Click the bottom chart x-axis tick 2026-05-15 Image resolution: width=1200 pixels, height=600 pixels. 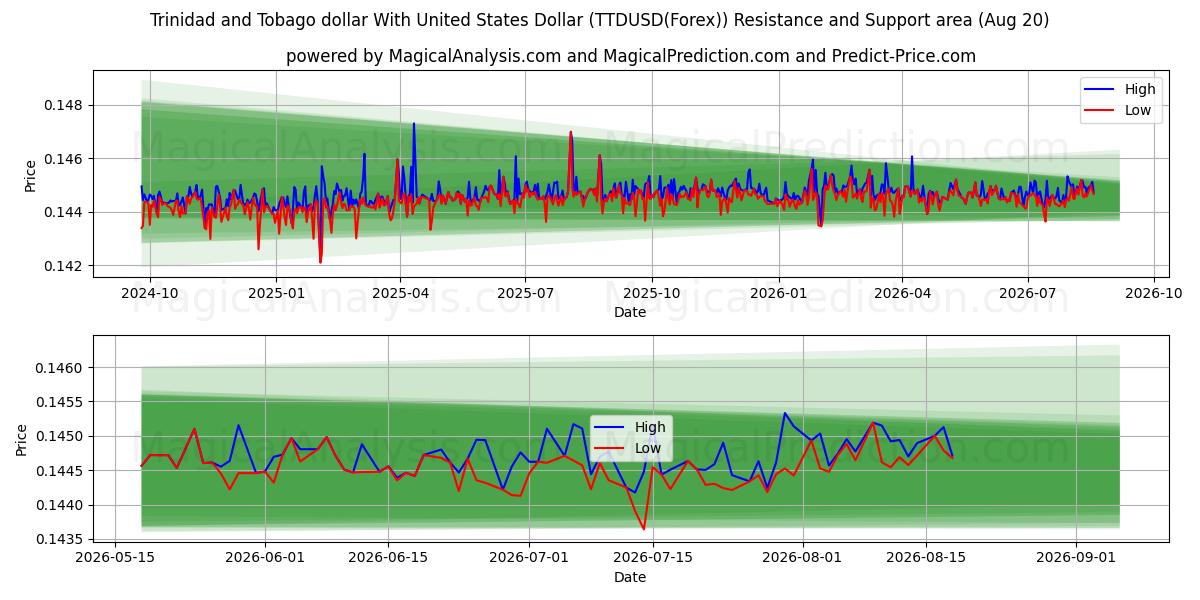tap(115, 558)
